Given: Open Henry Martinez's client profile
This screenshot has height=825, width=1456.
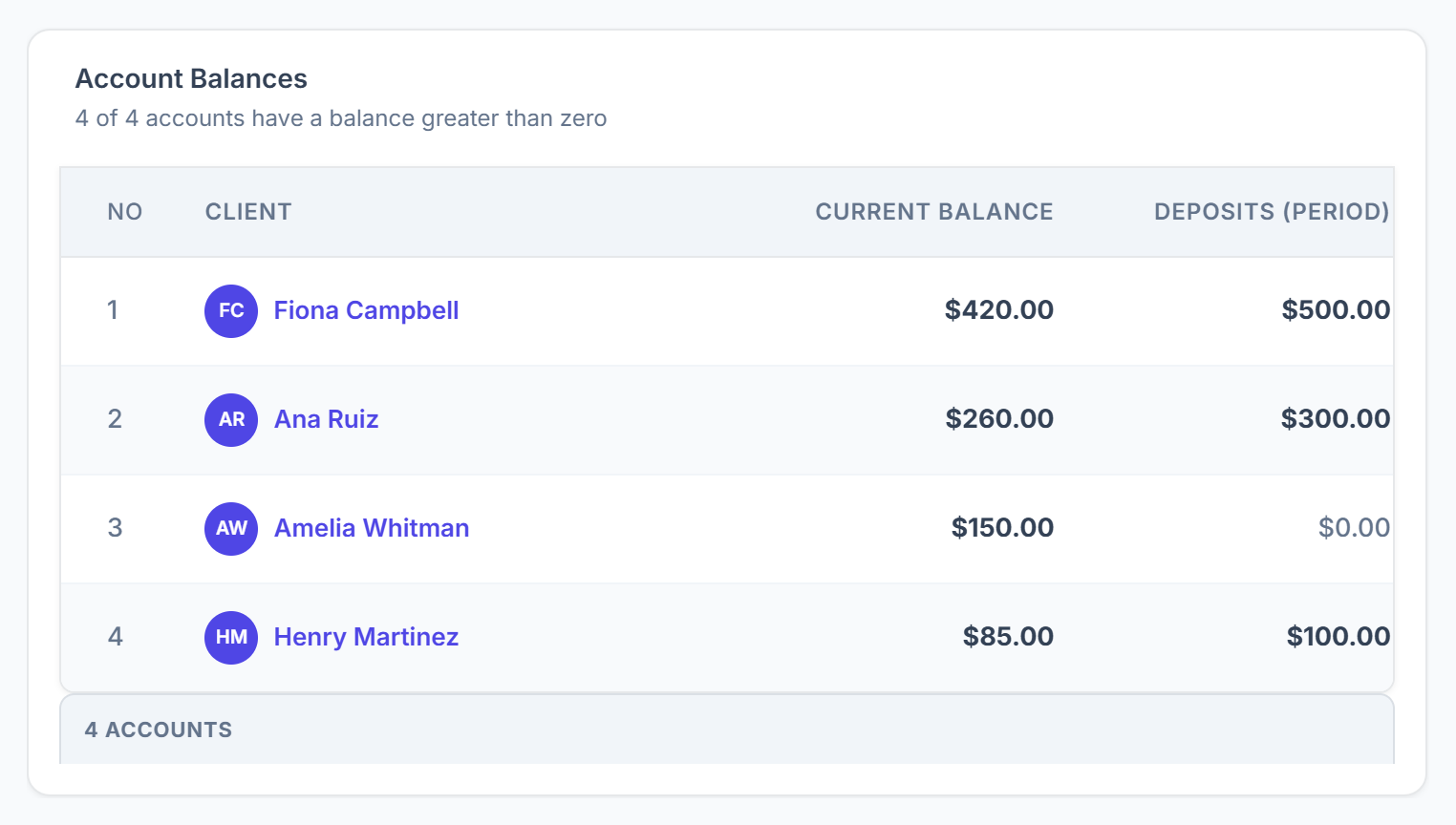Looking at the screenshot, I should [x=366, y=637].
